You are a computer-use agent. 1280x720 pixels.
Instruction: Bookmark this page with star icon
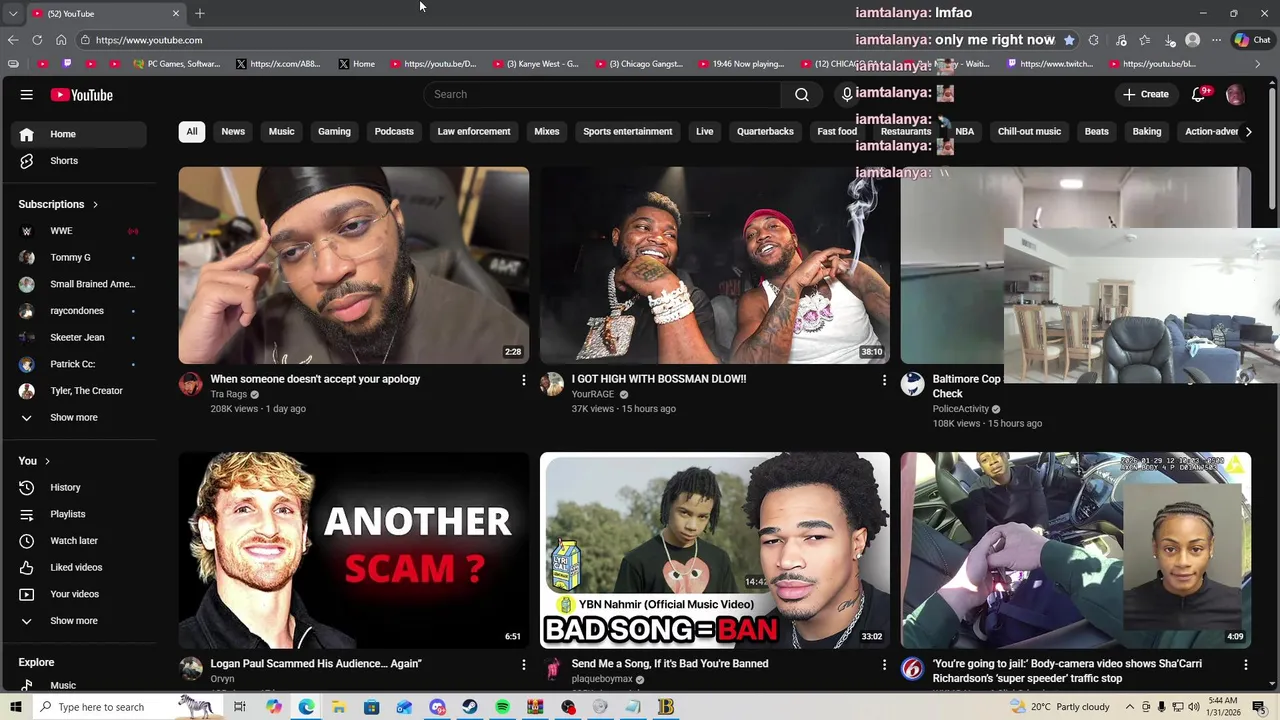(1069, 40)
